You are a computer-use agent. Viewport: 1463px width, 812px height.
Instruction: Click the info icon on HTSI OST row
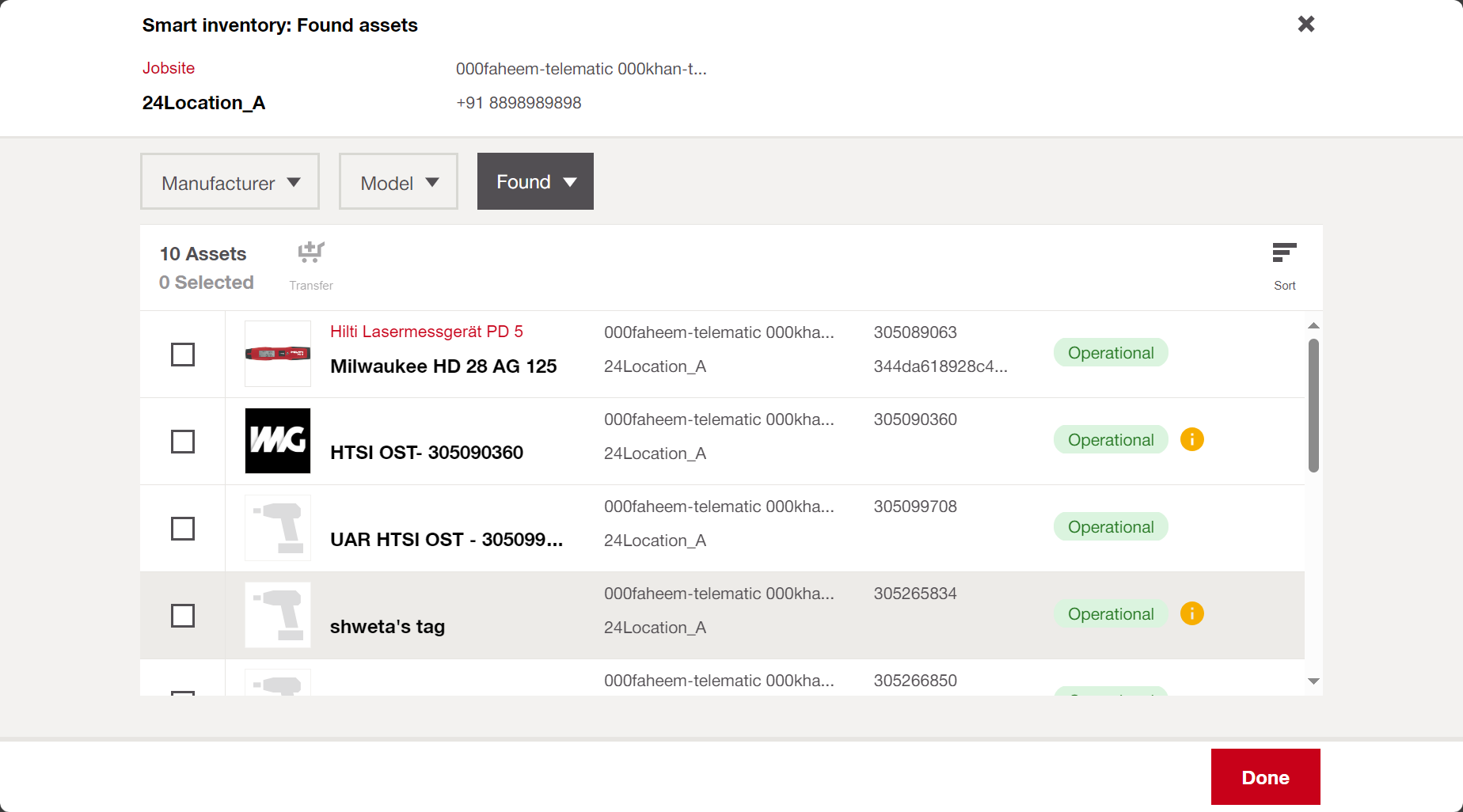(1191, 439)
